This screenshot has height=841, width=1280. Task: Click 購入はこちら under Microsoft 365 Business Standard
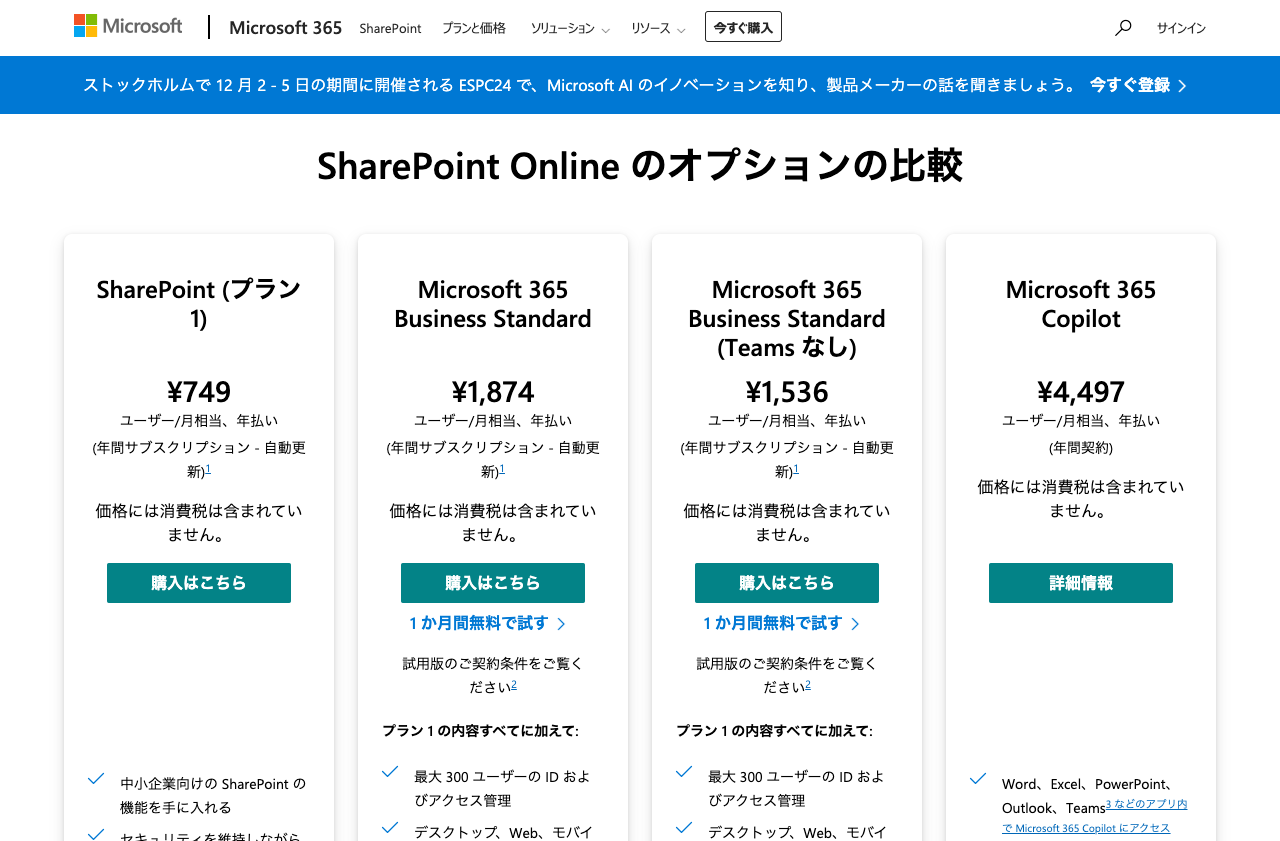pyautogui.click(x=492, y=583)
